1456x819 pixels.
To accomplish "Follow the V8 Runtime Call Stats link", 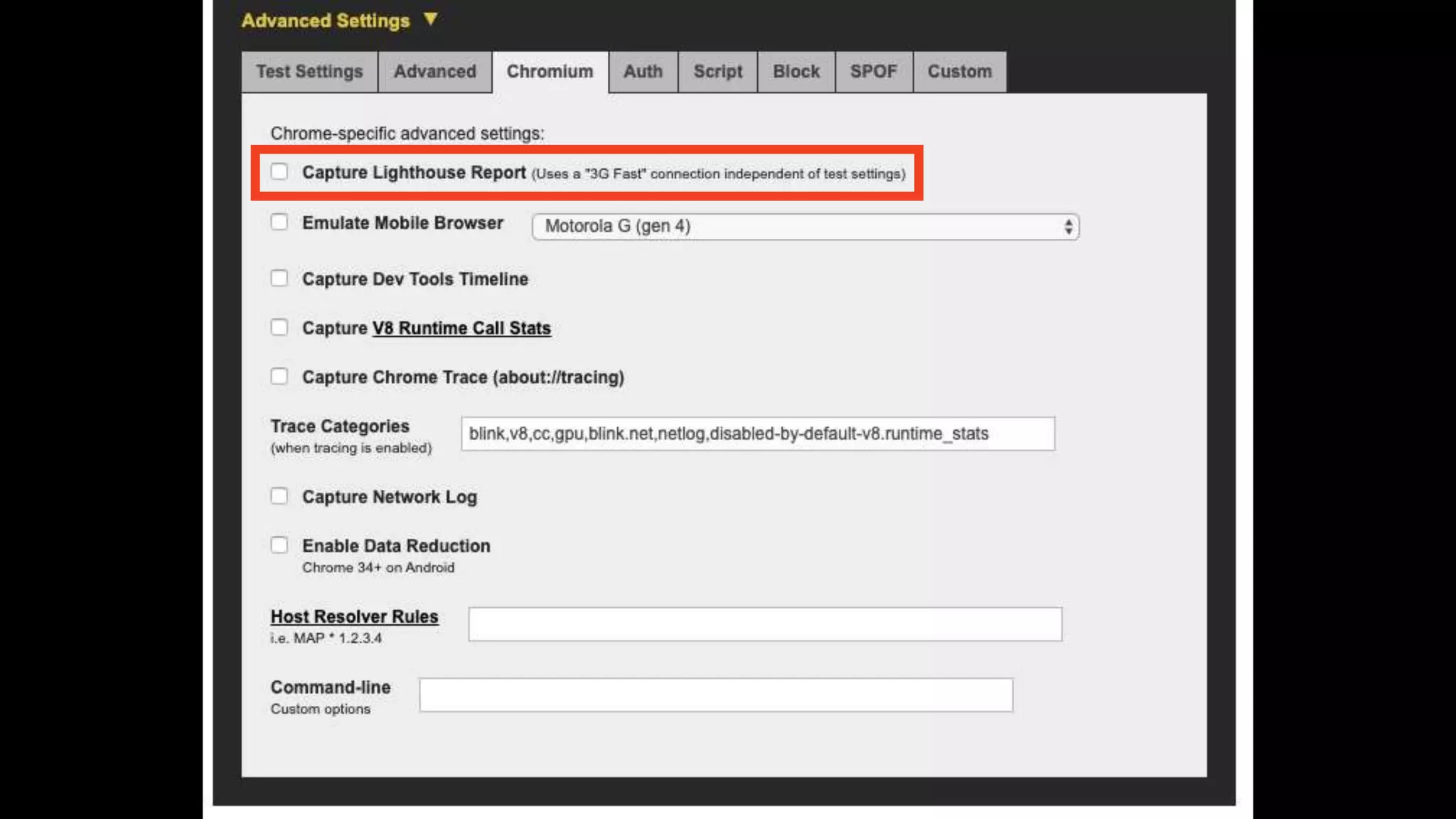I will click(x=461, y=328).
